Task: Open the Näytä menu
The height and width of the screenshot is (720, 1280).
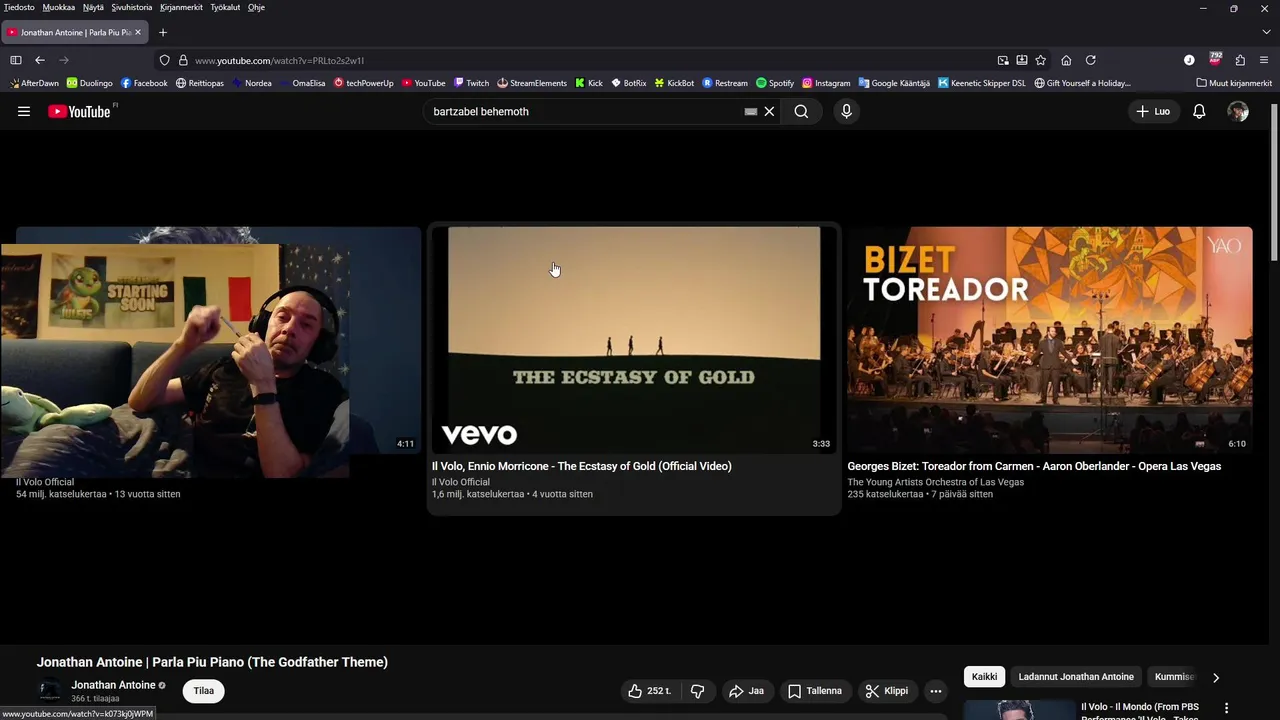Action: coord(93,7)
